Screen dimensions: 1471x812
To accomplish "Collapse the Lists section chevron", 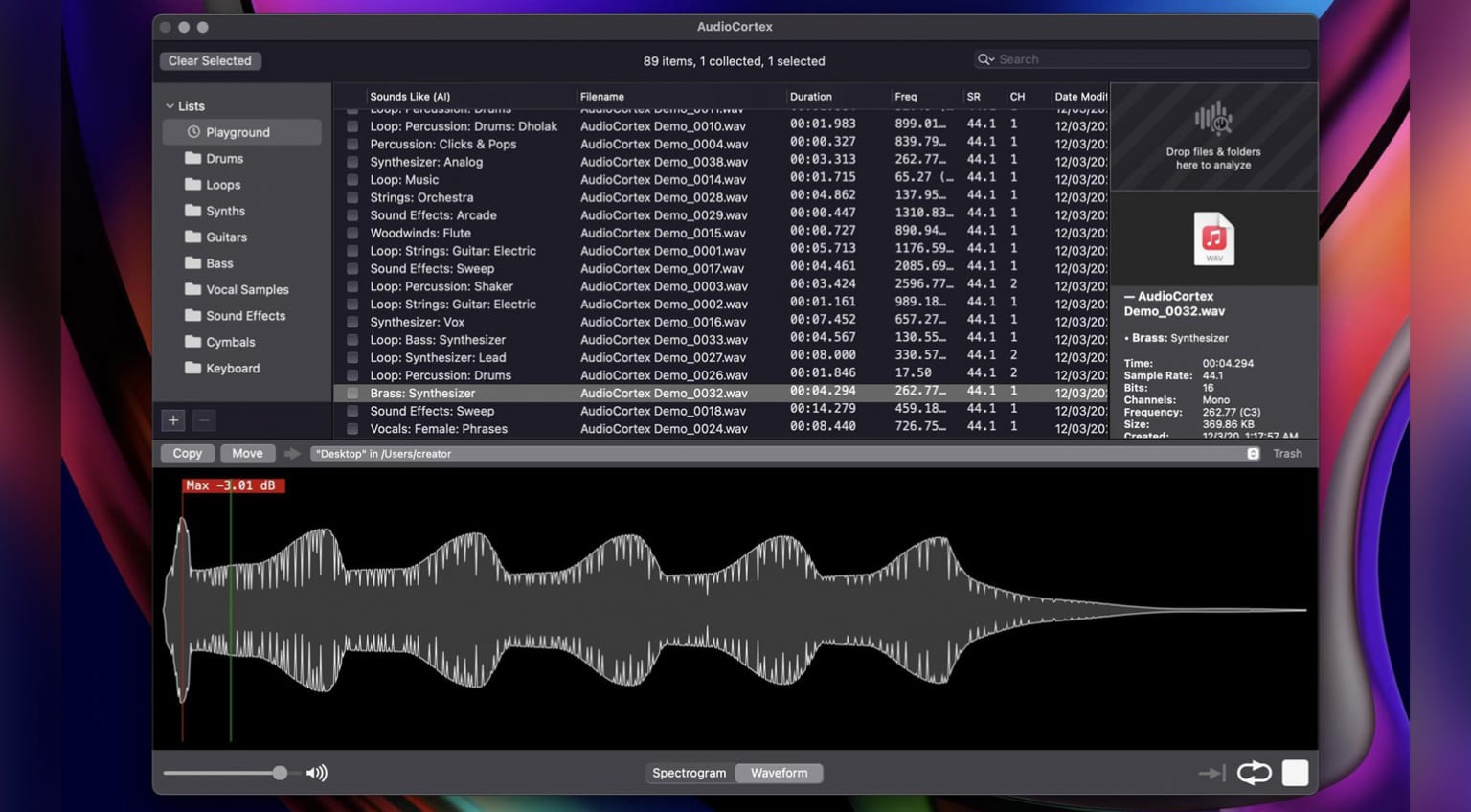I will pyautogui.click(x=170, y=106).
